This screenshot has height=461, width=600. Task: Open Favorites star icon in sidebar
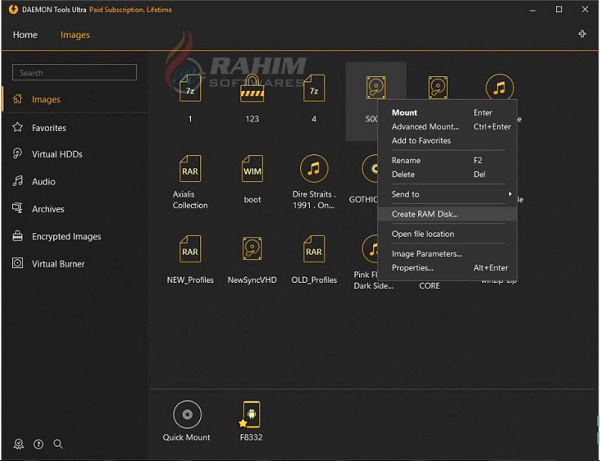pyautogui.click(x=18, y=127)
